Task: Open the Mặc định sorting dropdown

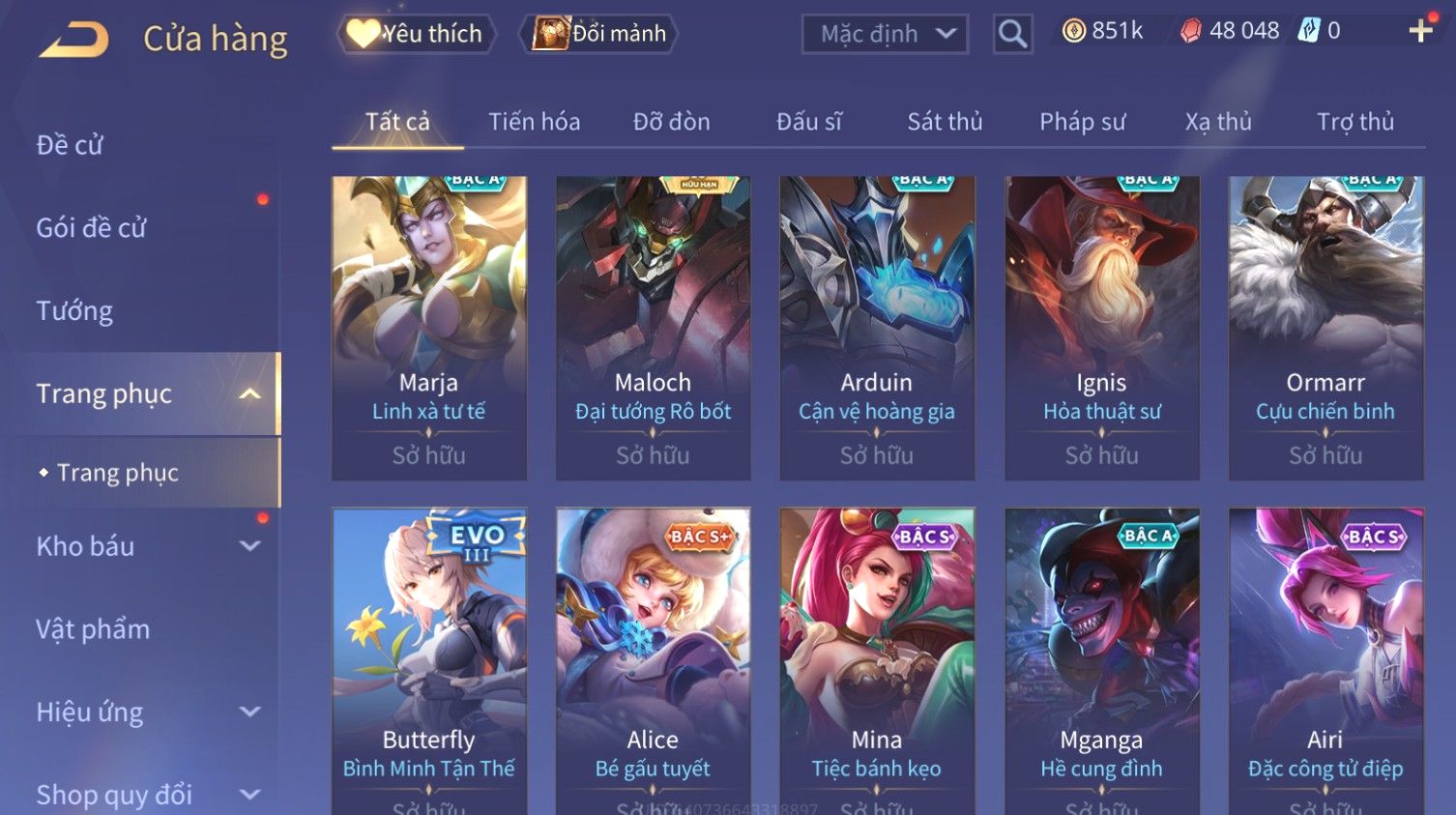Action: point(885,34)
